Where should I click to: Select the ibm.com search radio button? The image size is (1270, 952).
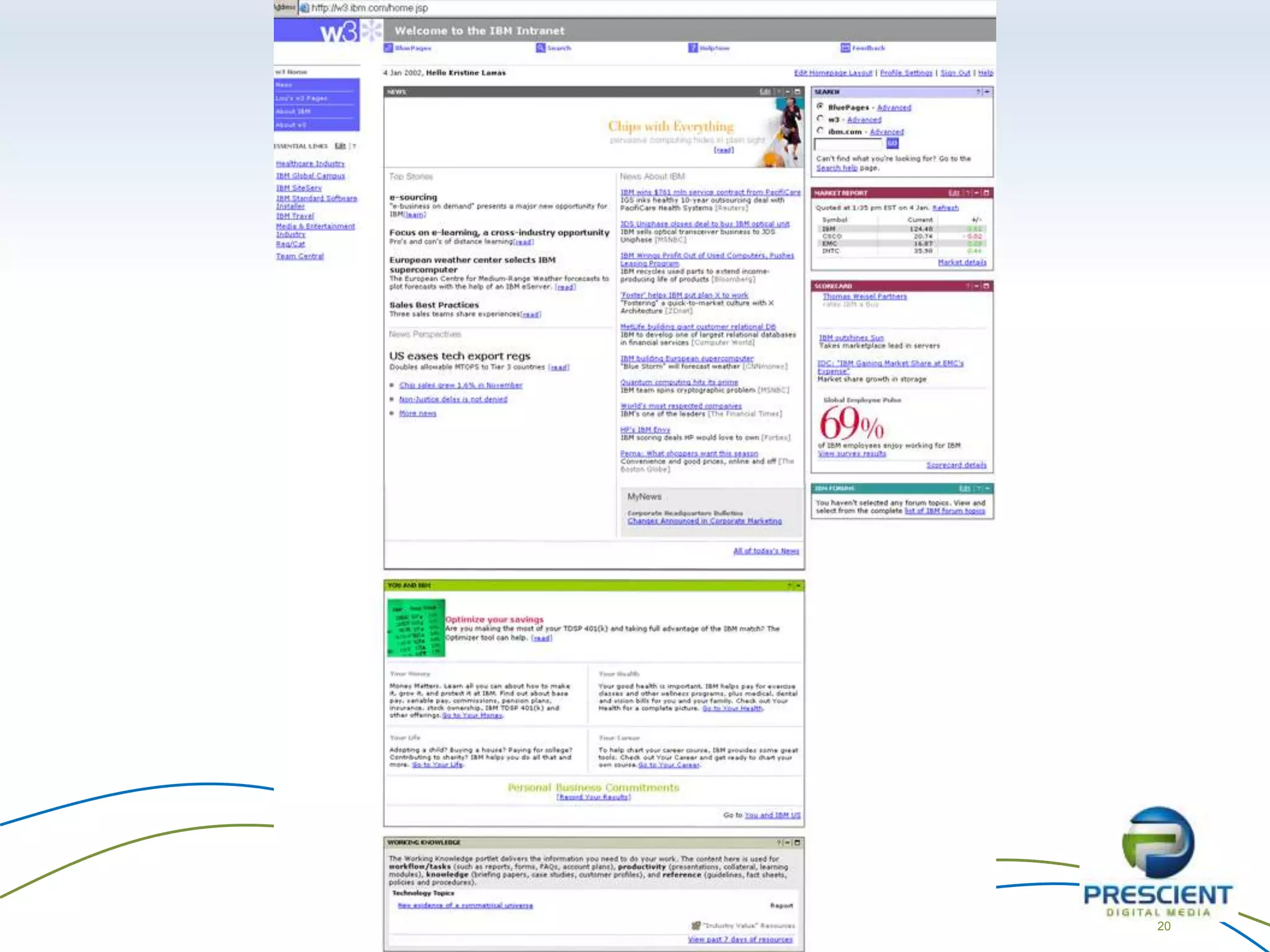point(820,131)
